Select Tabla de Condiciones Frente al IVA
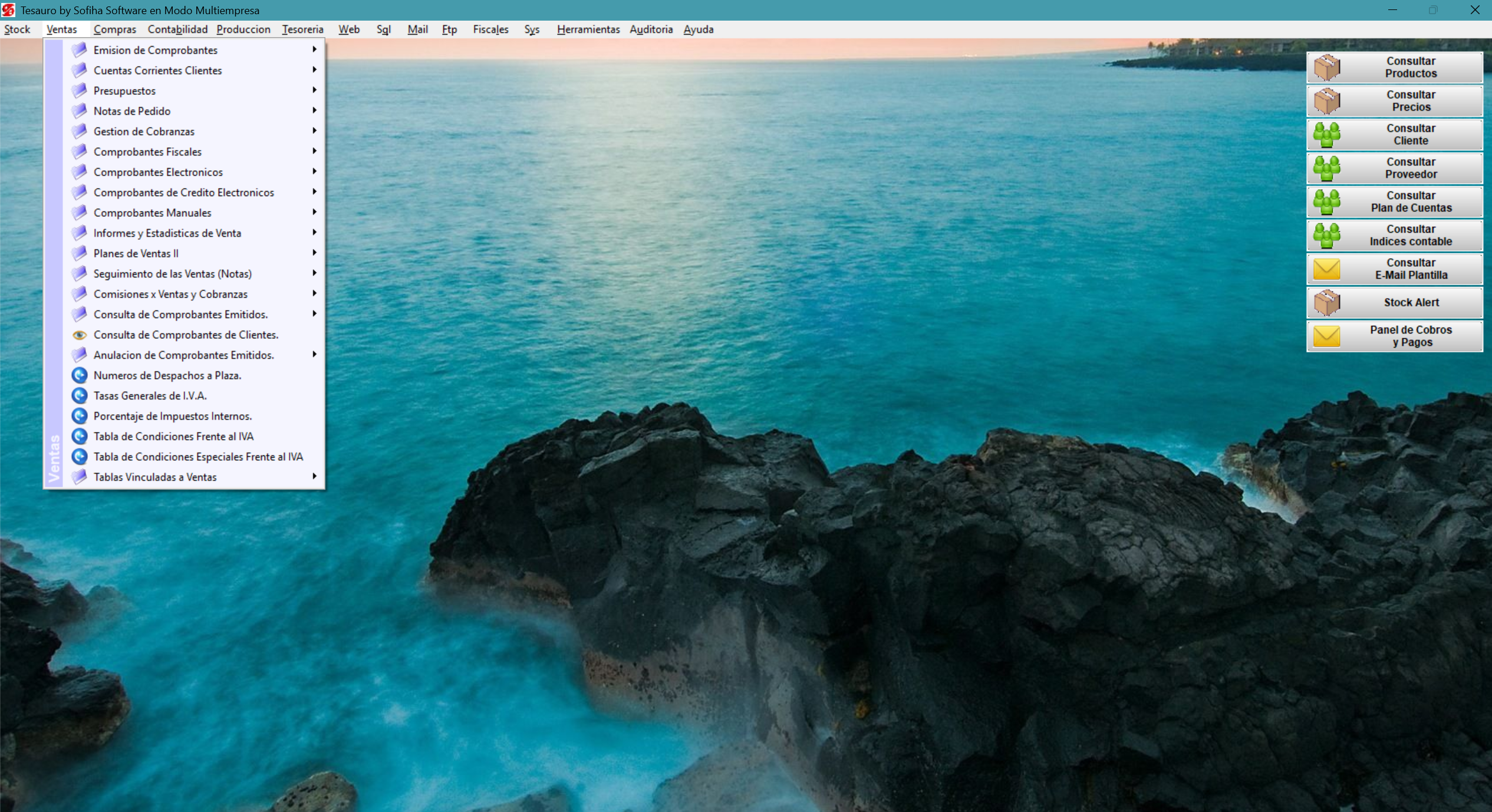1492x812 pixels. pyautogui.click(x=173, y=436)
